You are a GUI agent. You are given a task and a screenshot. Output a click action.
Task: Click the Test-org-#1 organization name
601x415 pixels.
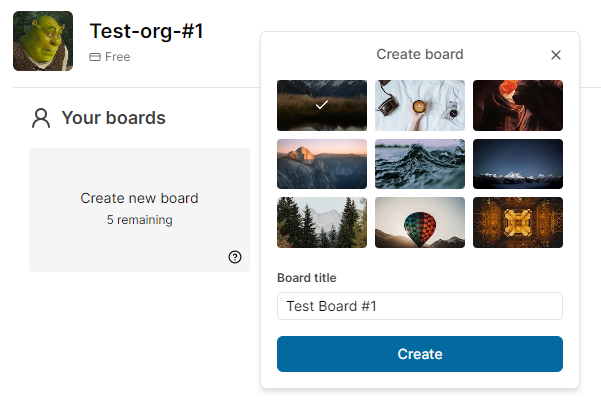point(146,31)
